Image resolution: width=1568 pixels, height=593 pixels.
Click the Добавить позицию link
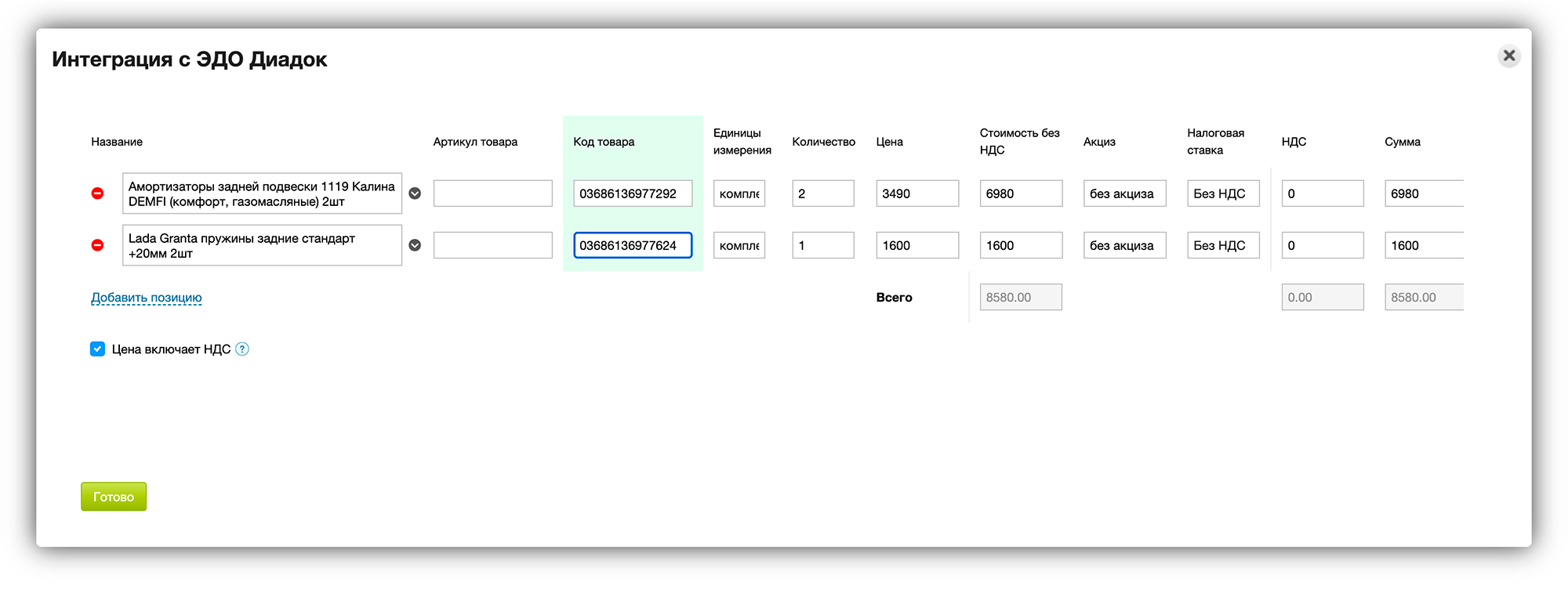(x=147, y=298)
